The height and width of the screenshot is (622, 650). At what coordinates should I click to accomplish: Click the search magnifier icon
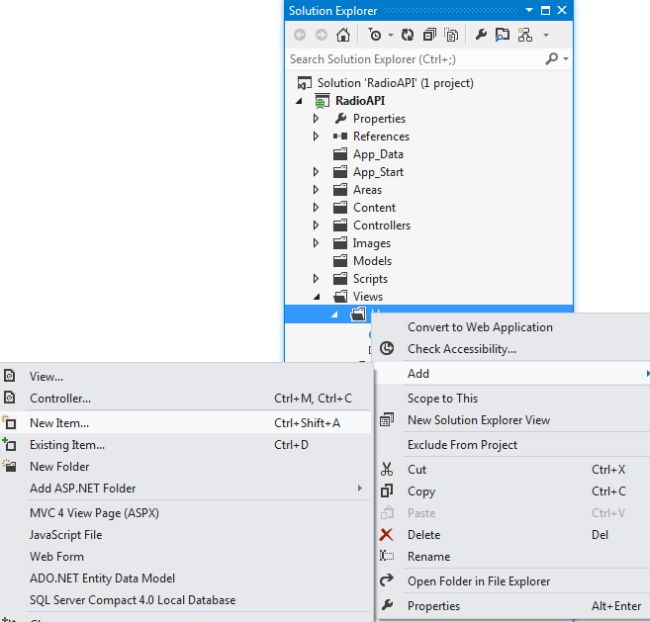point(551,59)
